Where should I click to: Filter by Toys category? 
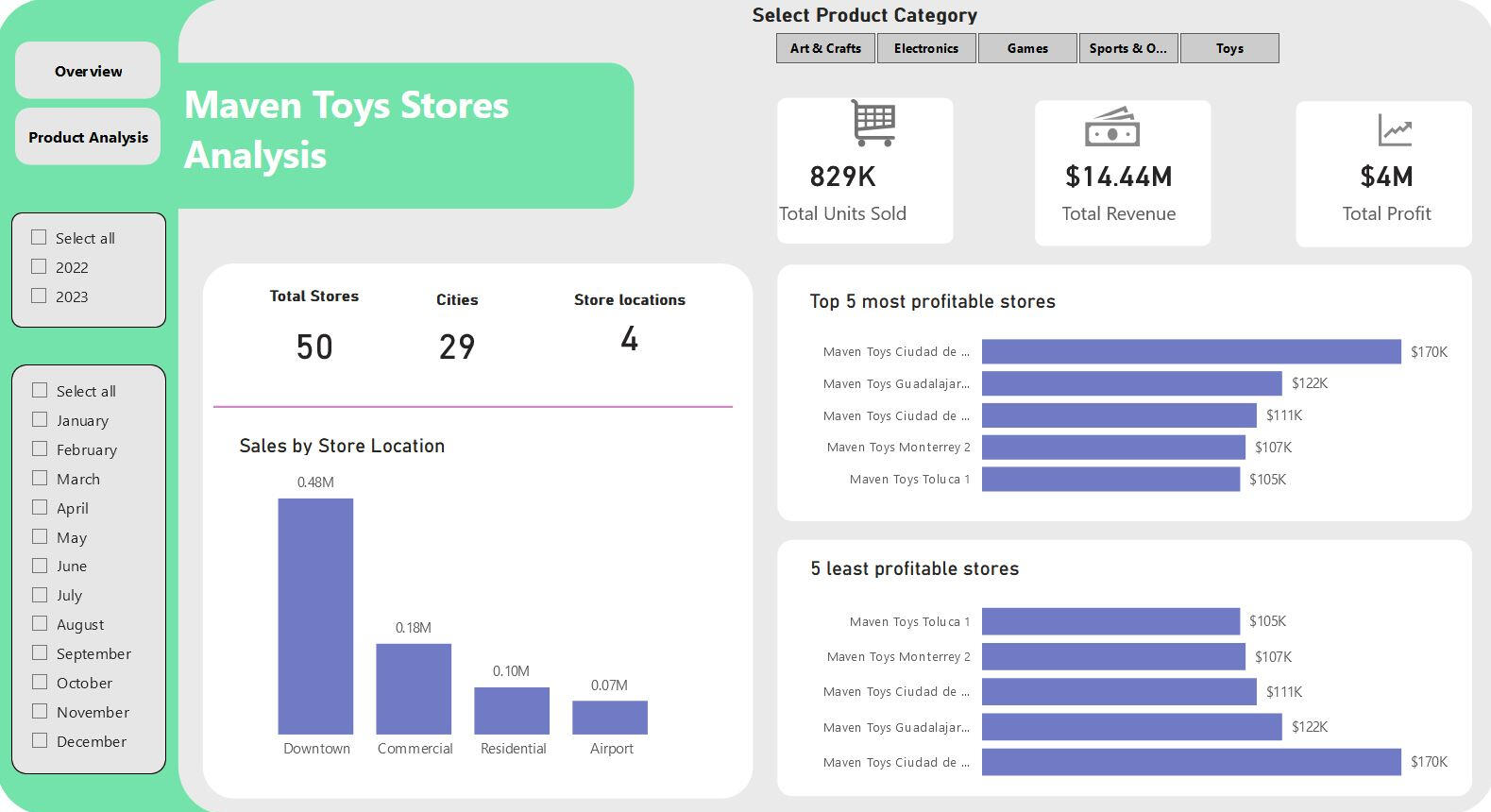coord(1229,48)
